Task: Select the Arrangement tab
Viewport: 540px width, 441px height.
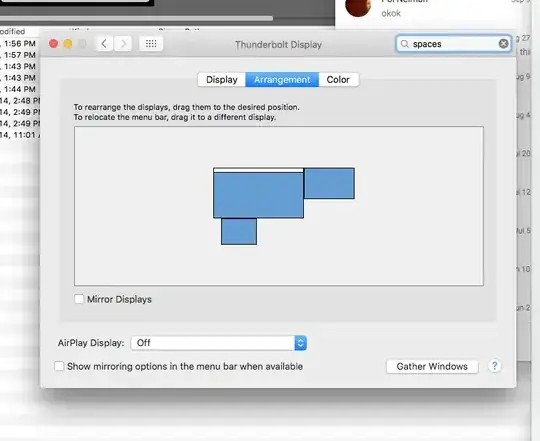Action: (x=282, y=80)
